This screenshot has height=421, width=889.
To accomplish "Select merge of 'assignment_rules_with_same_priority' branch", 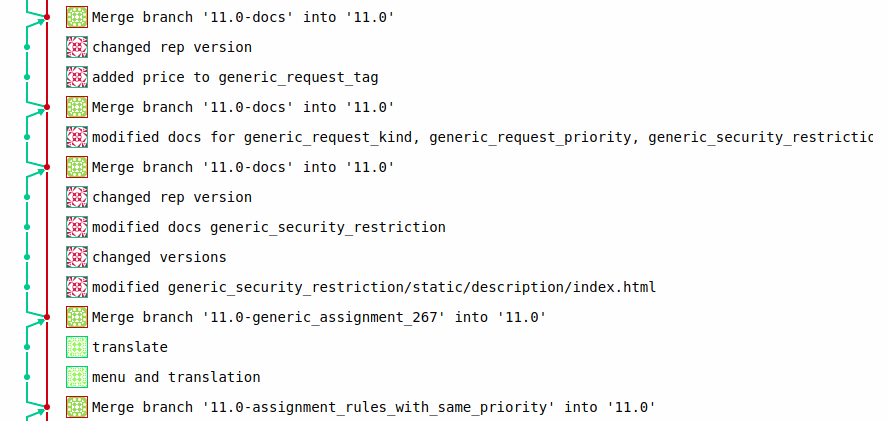I will tap(374, 407).
